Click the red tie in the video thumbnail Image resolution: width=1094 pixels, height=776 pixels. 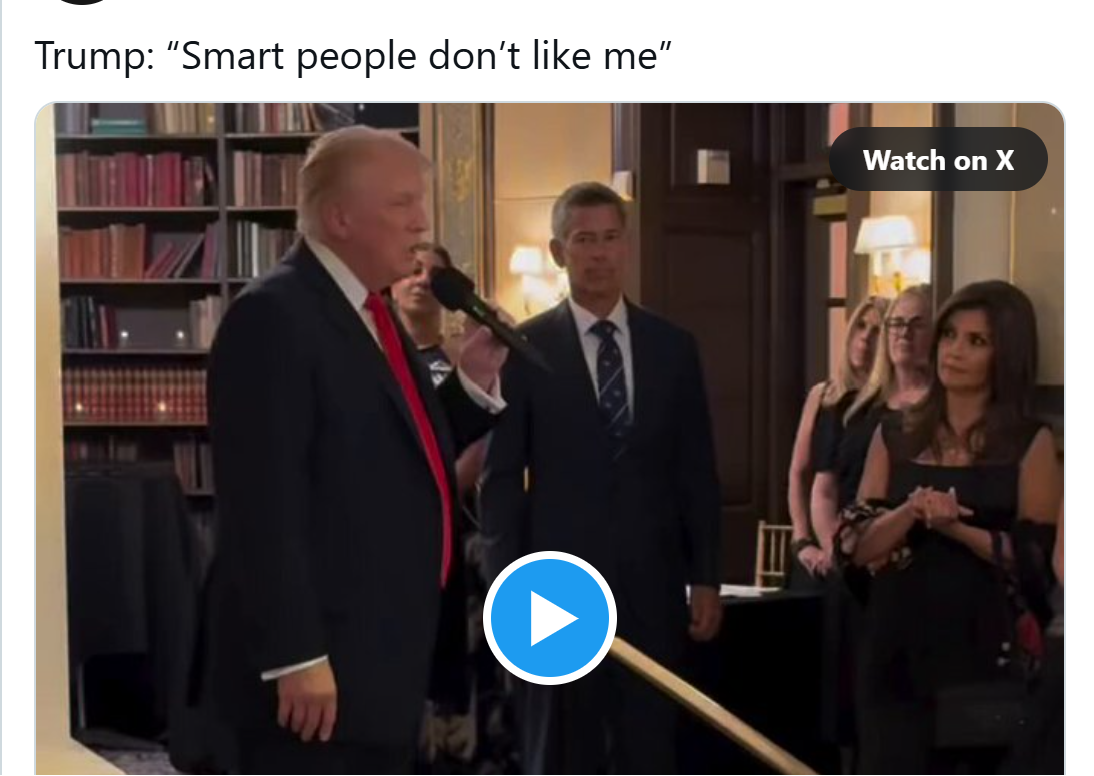point(414,426)
